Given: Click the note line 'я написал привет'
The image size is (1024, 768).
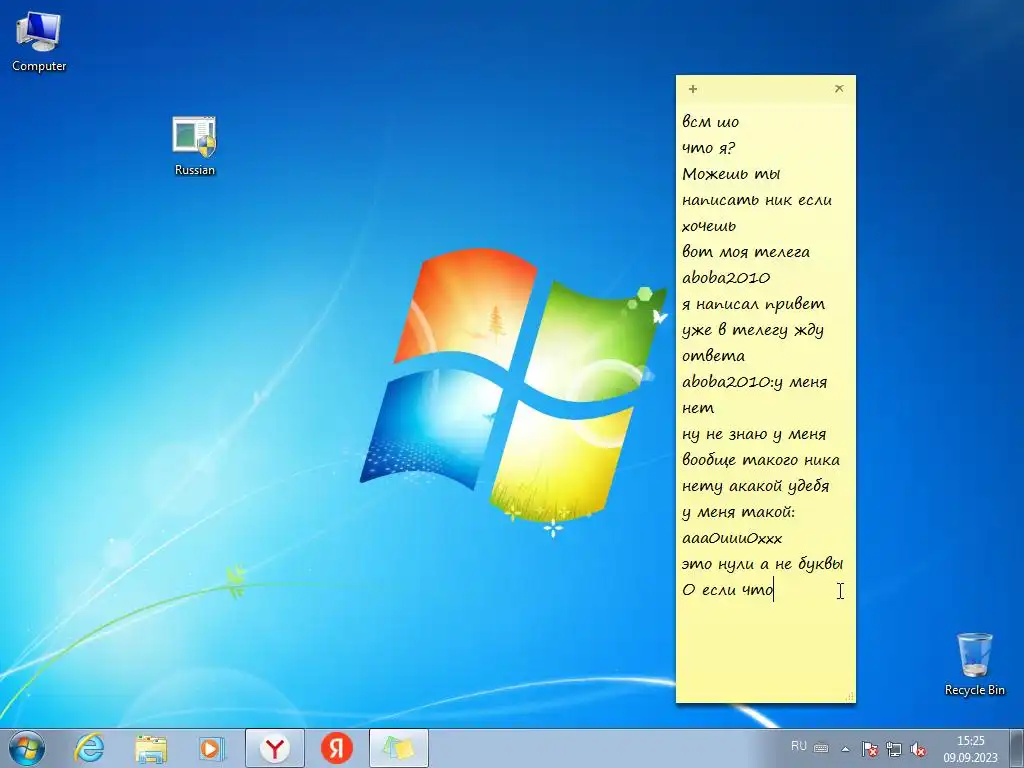Looking at the screenshot, I should coord(754,304).
